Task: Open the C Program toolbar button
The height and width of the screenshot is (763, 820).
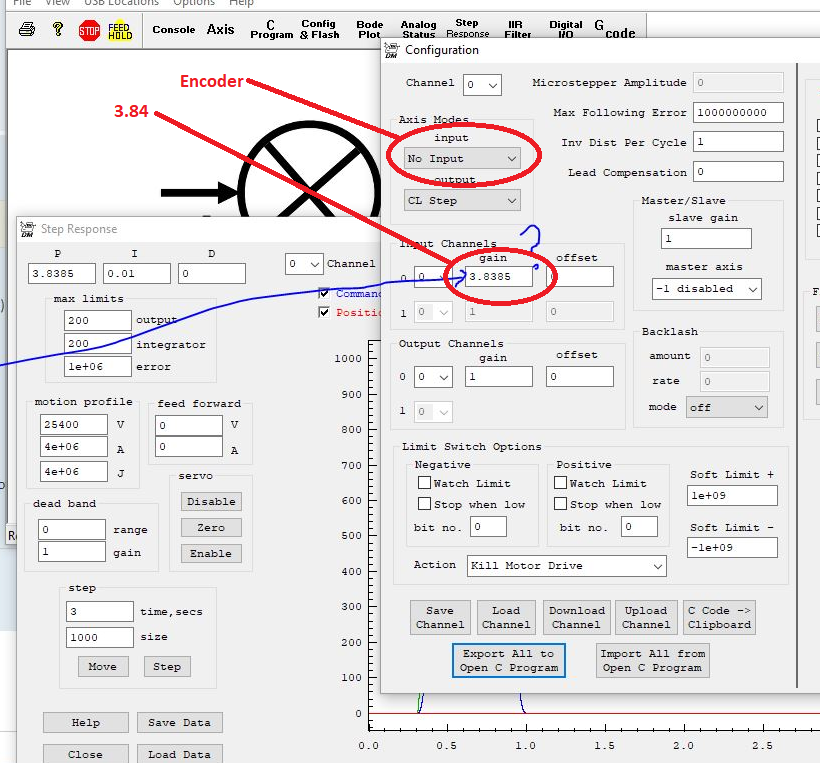Action: pos(271,29)
